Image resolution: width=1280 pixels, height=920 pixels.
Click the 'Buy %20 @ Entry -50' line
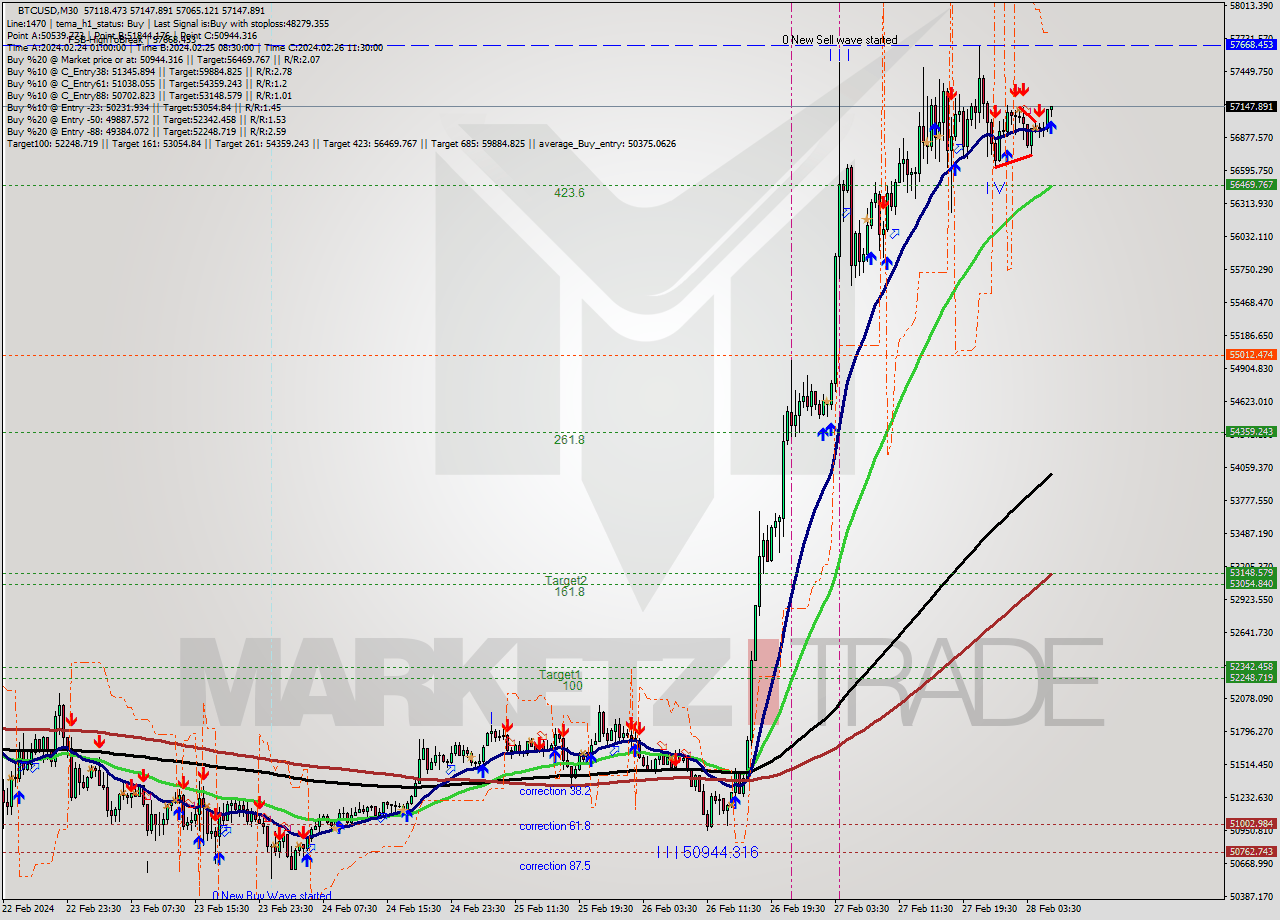click(146, 120)
